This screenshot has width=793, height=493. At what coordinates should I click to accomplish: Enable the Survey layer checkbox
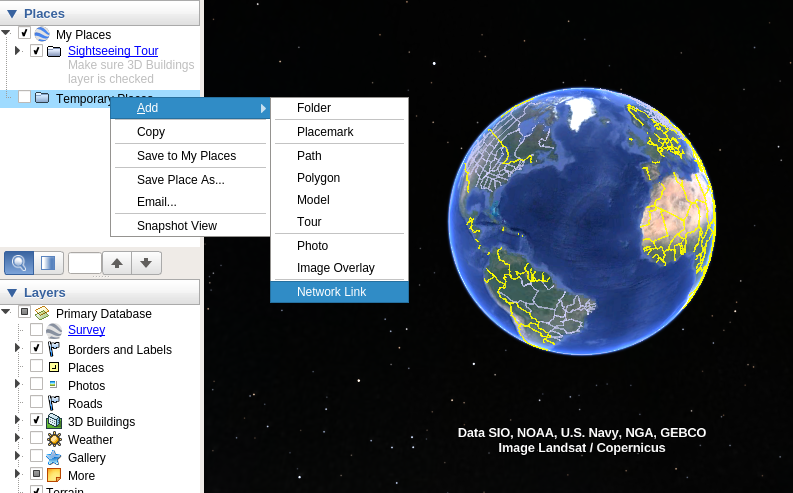coord(36,330)
